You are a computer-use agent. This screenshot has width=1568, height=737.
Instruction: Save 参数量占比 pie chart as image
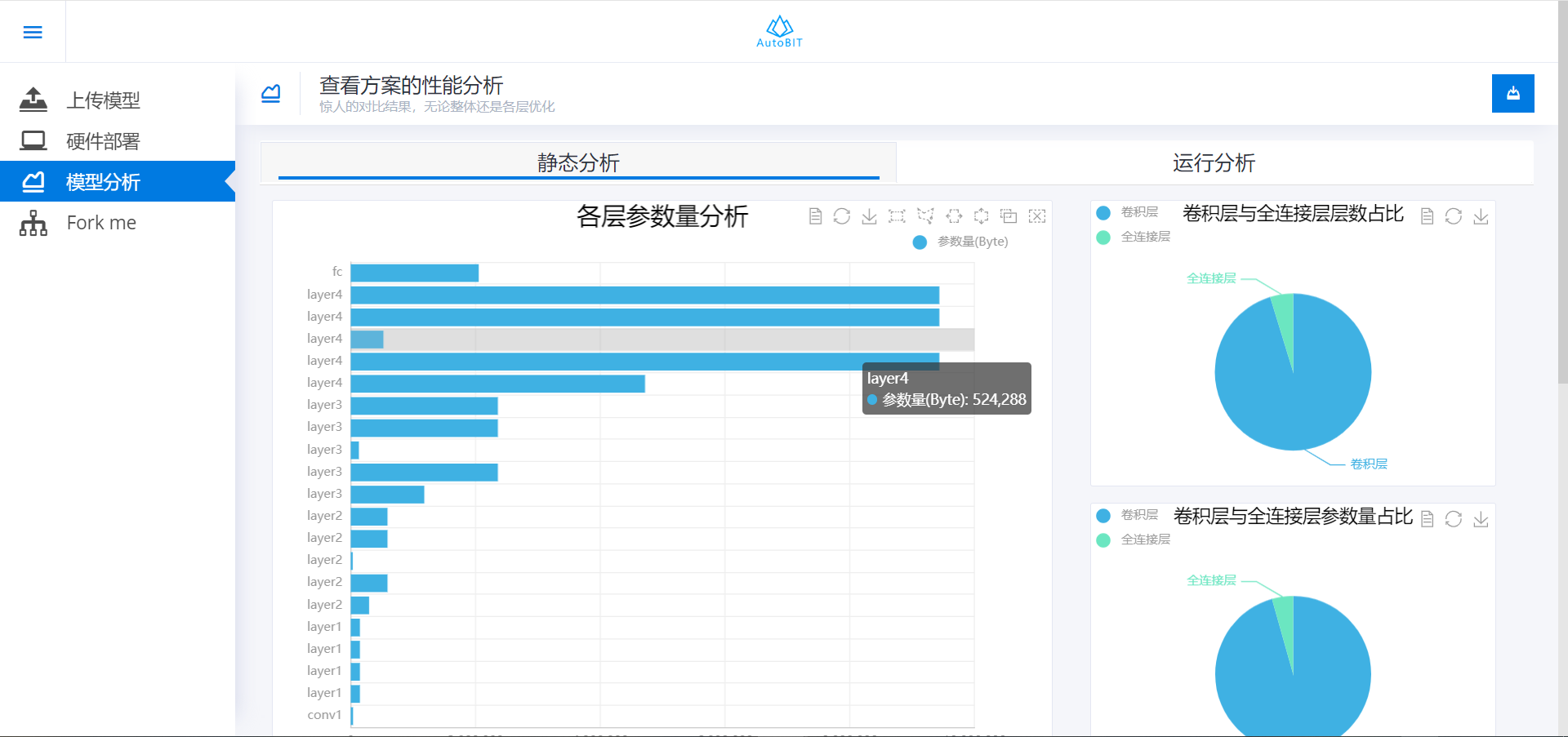(1481, 519)
